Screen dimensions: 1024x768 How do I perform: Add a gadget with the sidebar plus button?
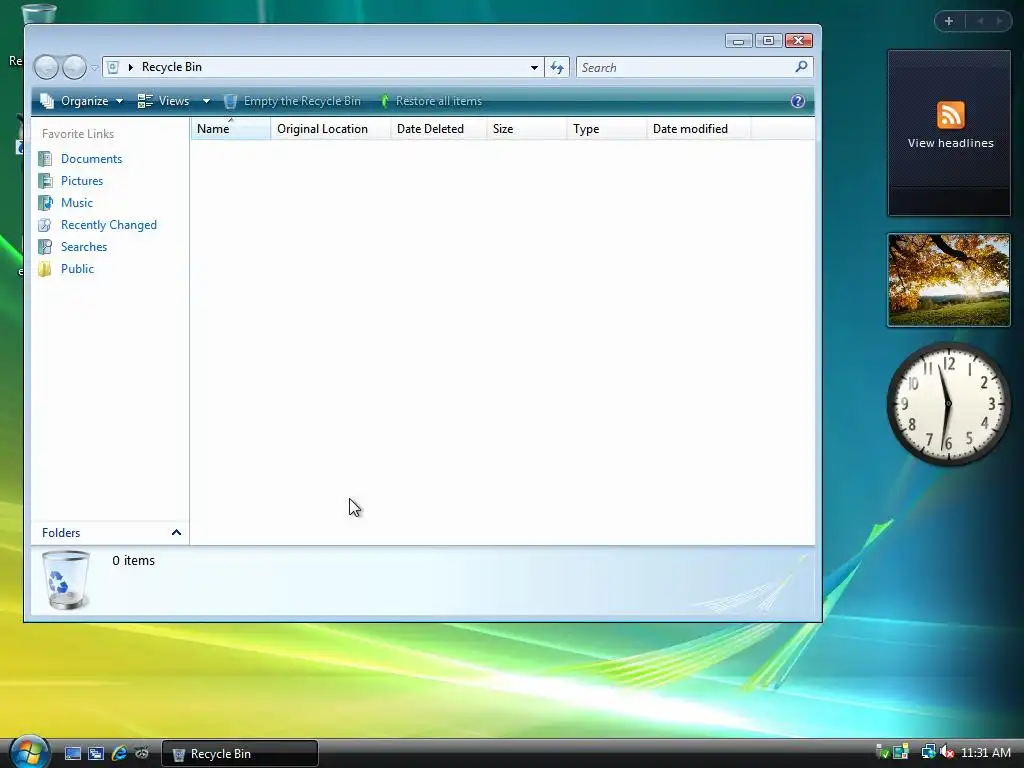949,21
